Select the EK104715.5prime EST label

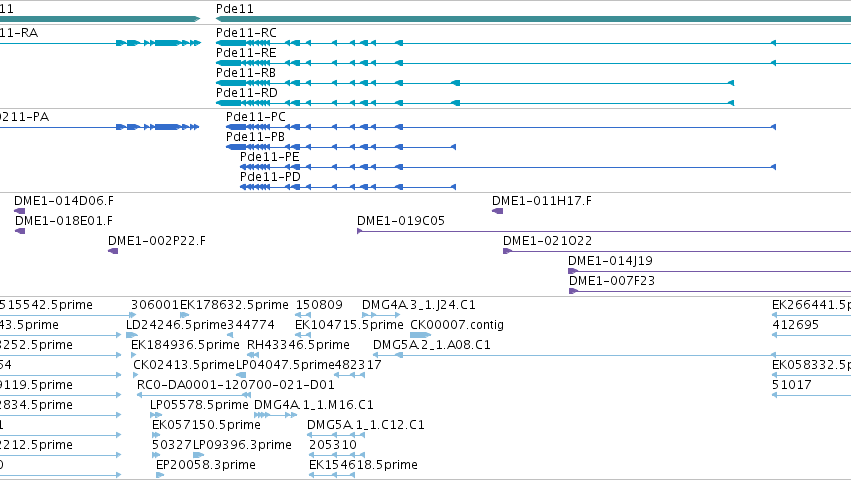(349, 325)
